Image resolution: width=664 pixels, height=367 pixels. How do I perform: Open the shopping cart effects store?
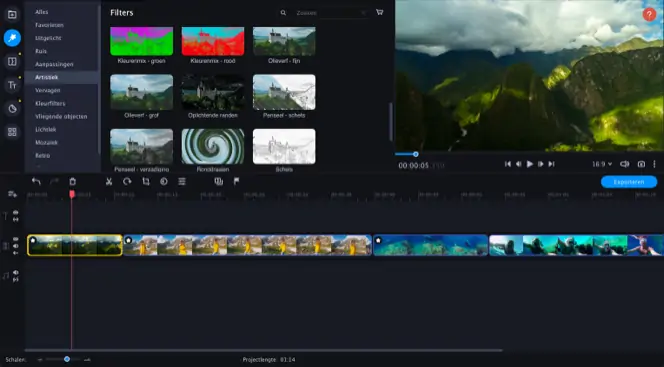380,12
